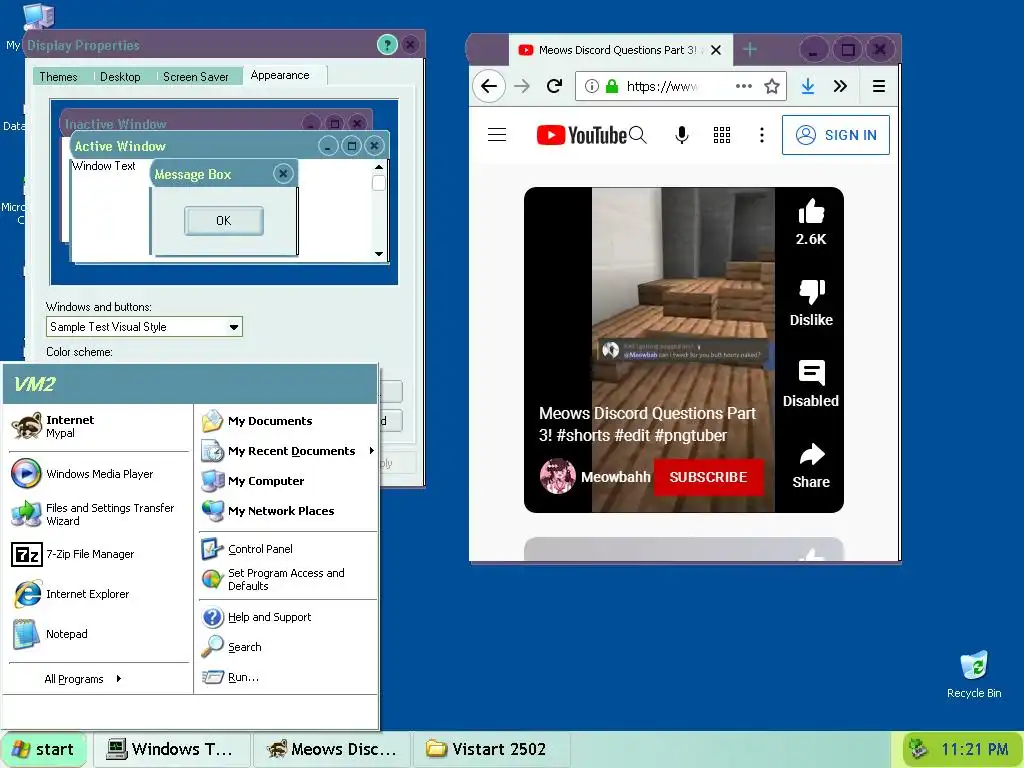The height and width of the screenshot is (768, 1024).
Task: Open Control Panel
Action: coord(287,549)
